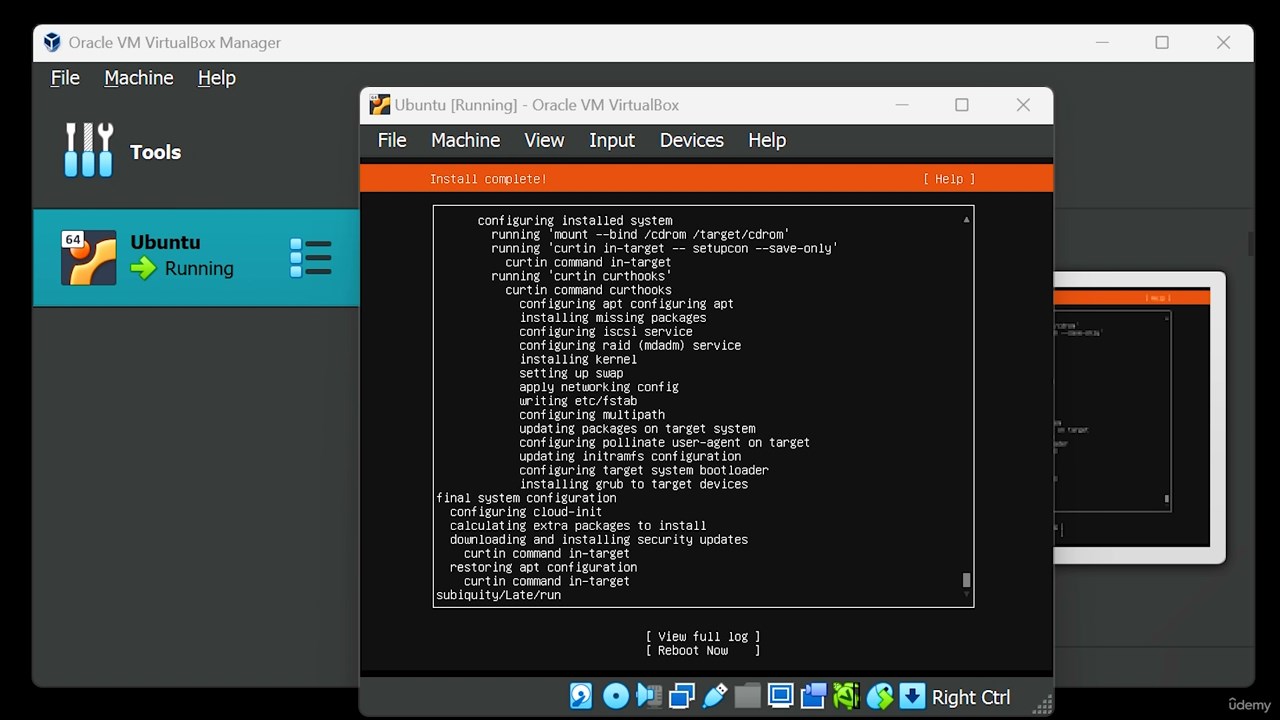1280x720 pixels.
Task: Click 'configuring cloud-init' log line
Action: coord(526,512)
